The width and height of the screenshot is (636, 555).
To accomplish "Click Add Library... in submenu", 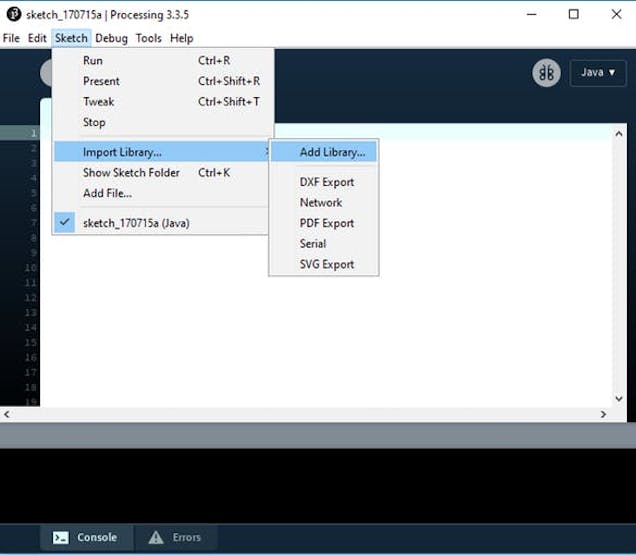I will [x=324, y=152].
